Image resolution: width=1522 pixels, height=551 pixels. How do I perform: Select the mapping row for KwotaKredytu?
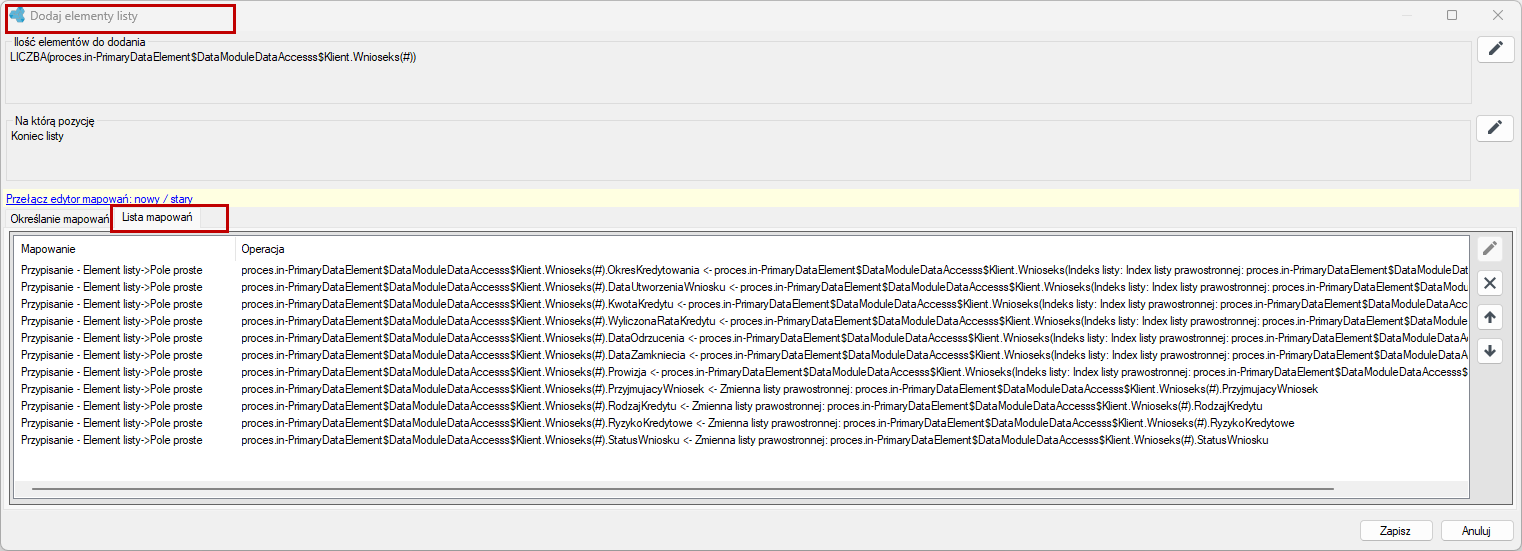(741, 304)
